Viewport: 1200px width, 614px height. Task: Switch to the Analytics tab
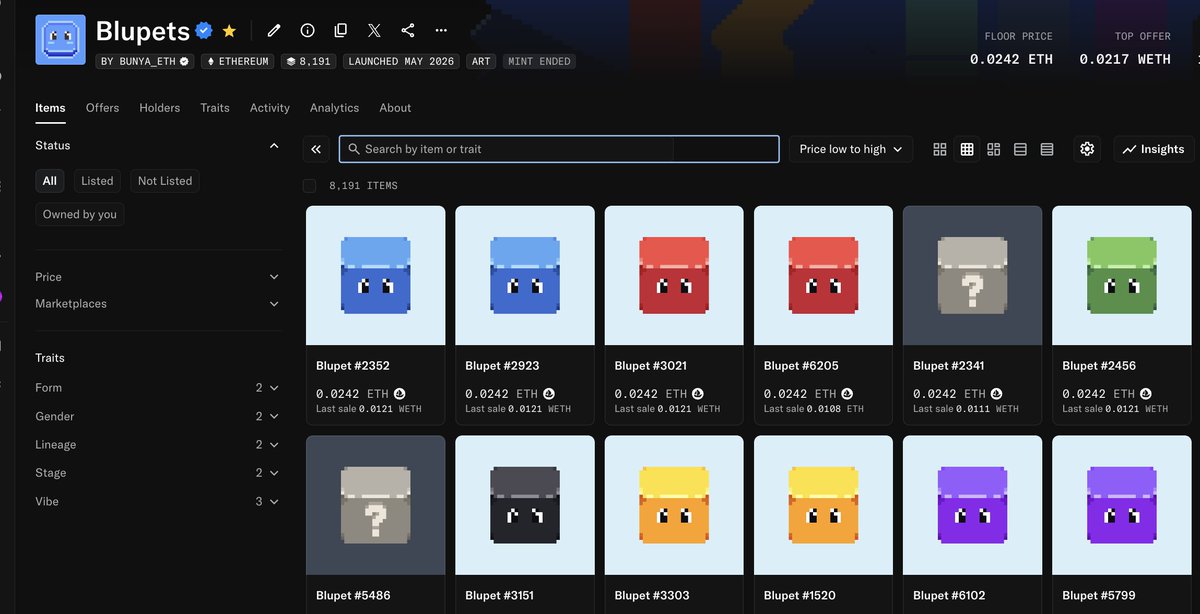[x=334, y=108]
